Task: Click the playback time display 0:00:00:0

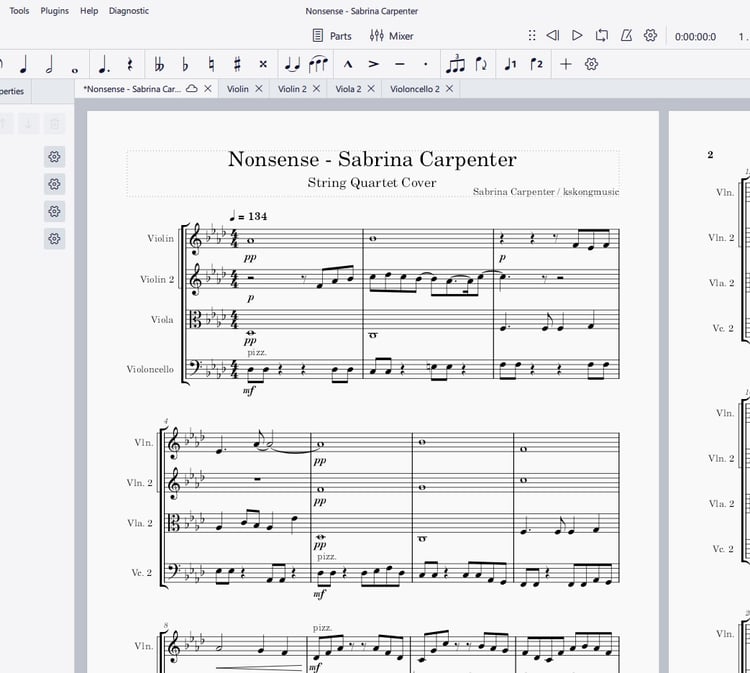Action: [695, 37]
